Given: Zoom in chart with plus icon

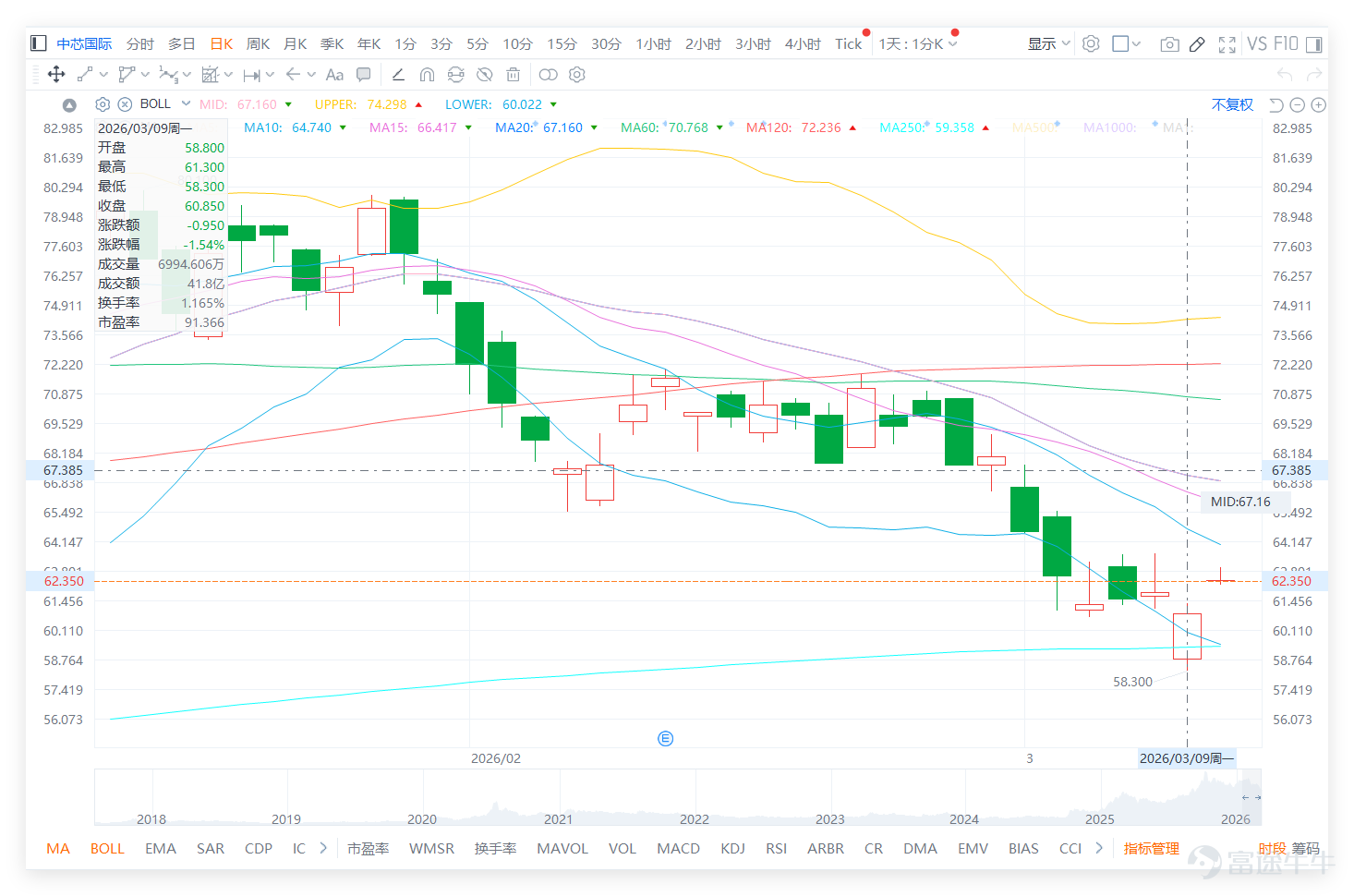Looking at the screenshot, I should (x=1319, y=104).
